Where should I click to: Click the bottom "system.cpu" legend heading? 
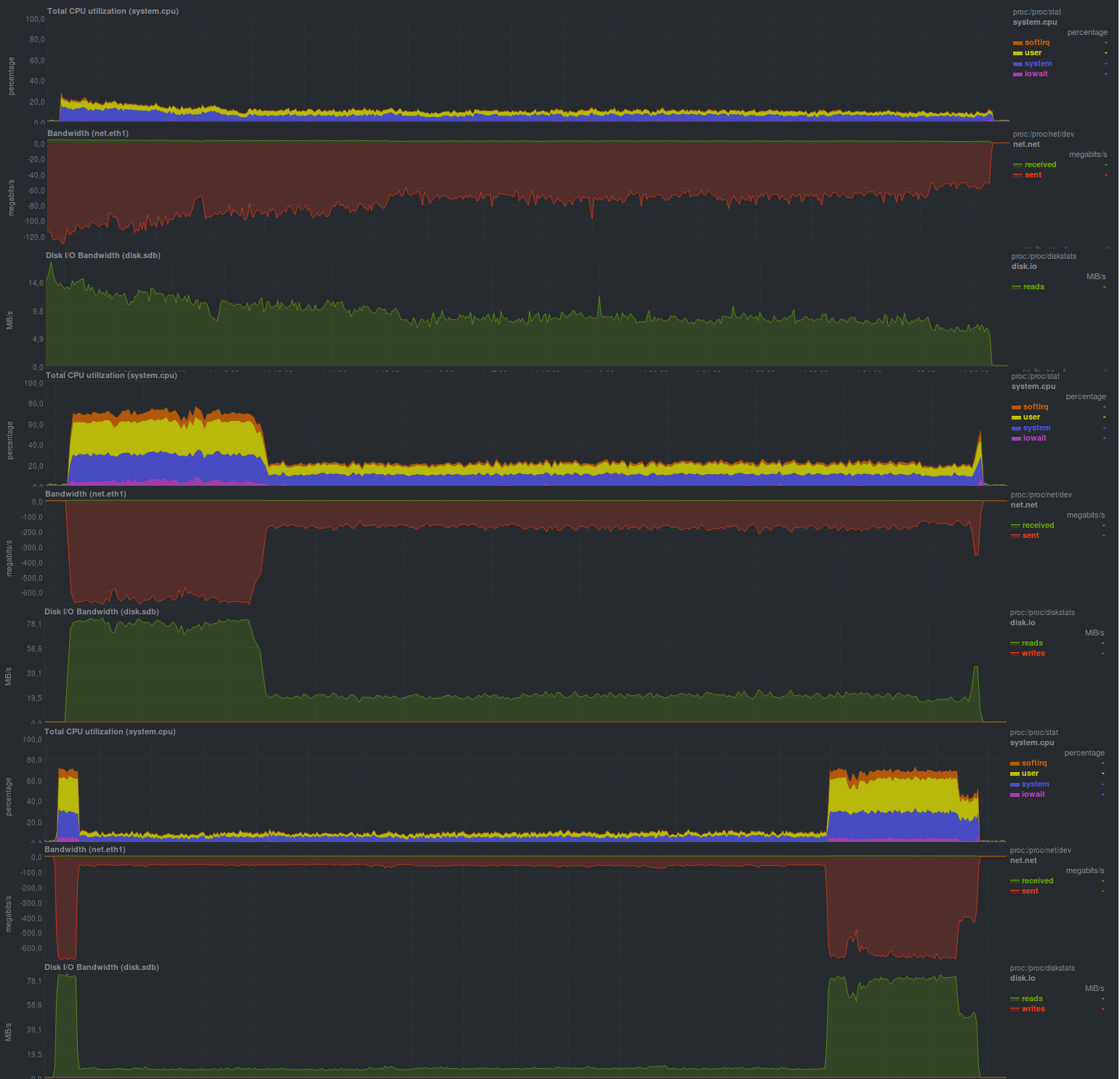[x=1032, y=743]
